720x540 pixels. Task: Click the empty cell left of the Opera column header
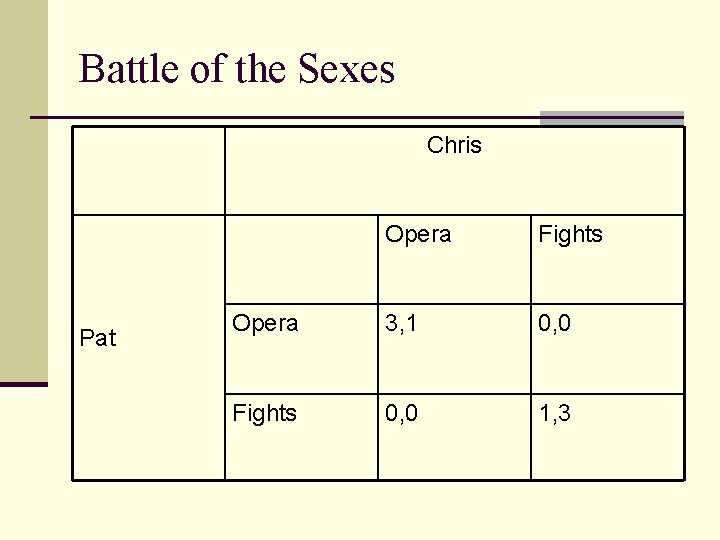[300, 259]
